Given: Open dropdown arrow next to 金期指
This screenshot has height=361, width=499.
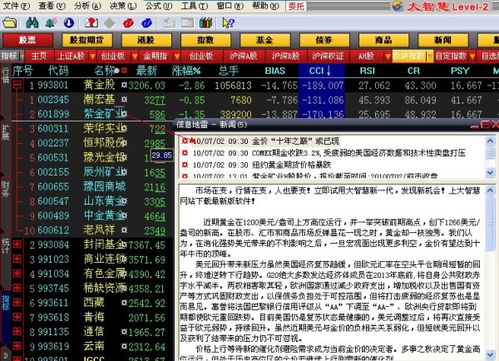Looking at the screenshot, I should (x=177, y=56).
